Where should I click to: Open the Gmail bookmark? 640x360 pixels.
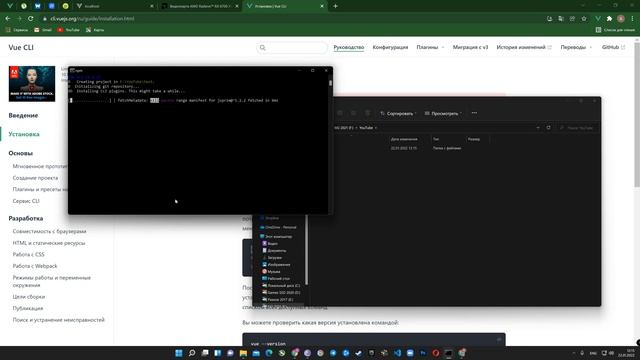pos(43,30)
